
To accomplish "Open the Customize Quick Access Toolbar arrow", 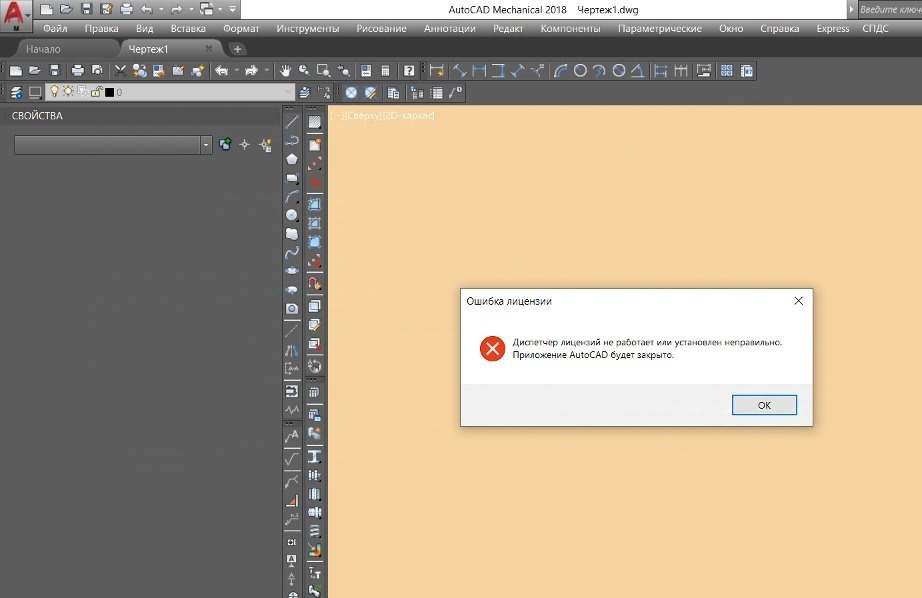I will point(233,9).
